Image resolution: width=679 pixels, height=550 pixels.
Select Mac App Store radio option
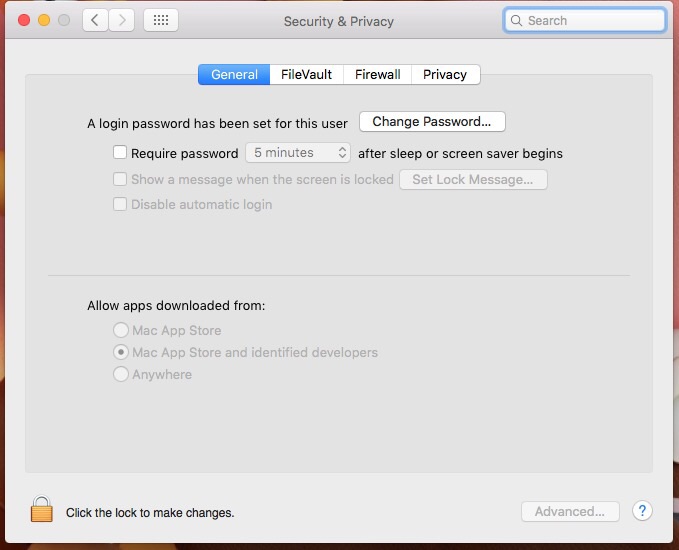(121, 330)
